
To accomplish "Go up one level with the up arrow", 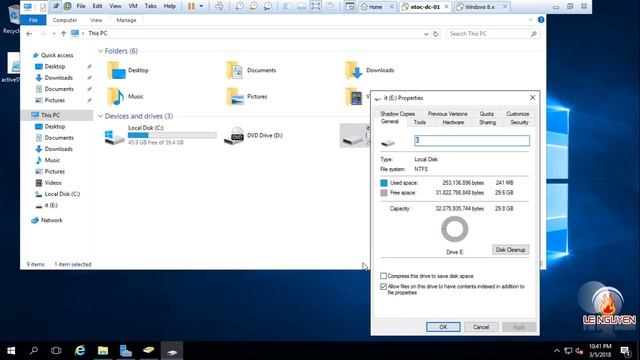I will tap(63, 33).
